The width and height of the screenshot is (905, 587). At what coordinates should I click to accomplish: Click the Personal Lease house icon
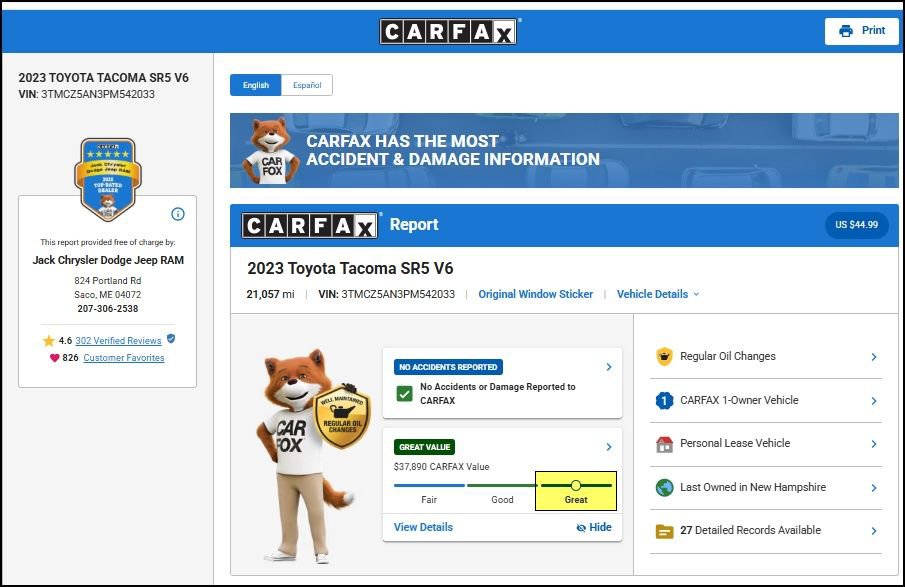pyautogui.click(x=664, y=444)
